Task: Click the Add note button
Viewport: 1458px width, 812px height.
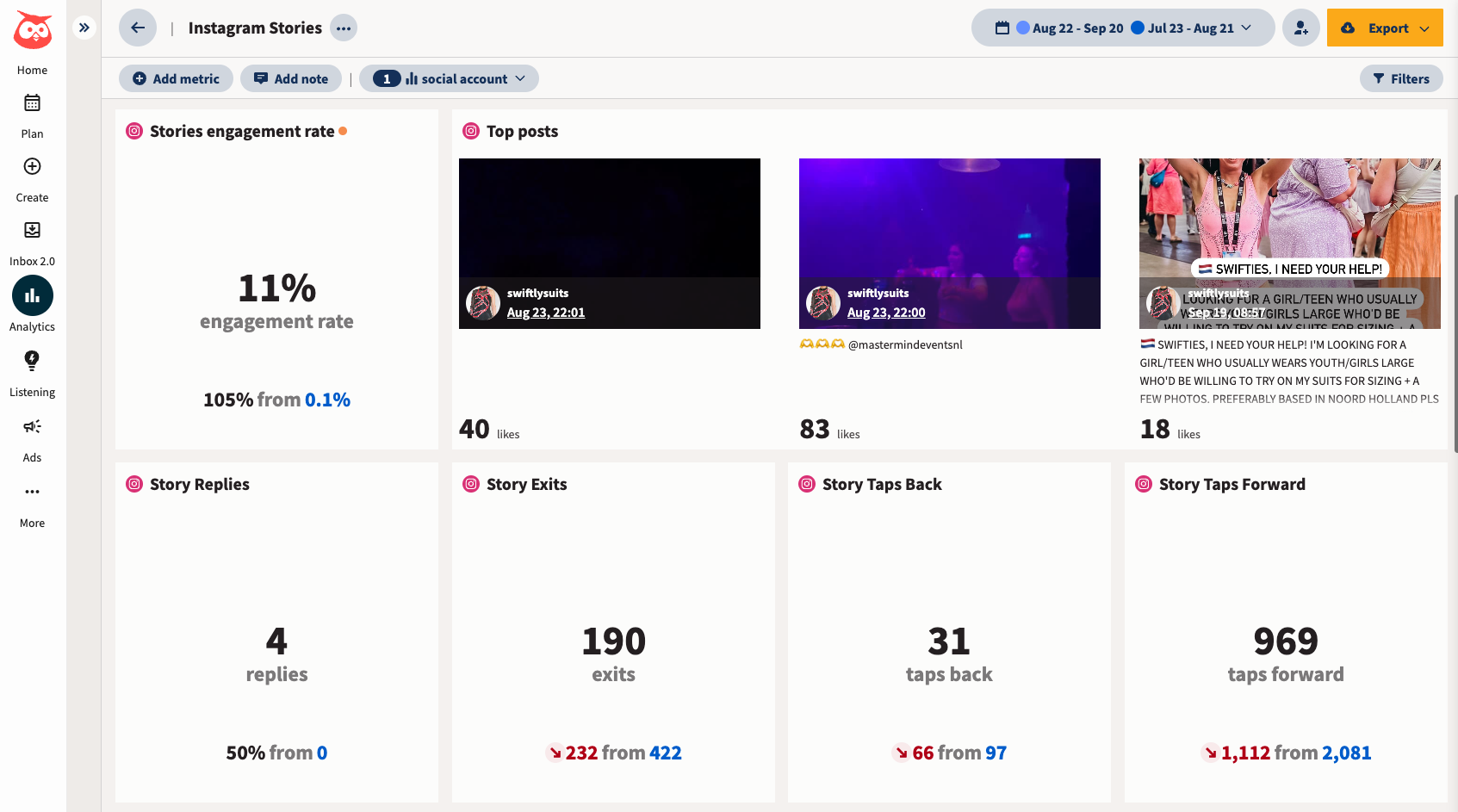Action: click(x=291, y=78)
